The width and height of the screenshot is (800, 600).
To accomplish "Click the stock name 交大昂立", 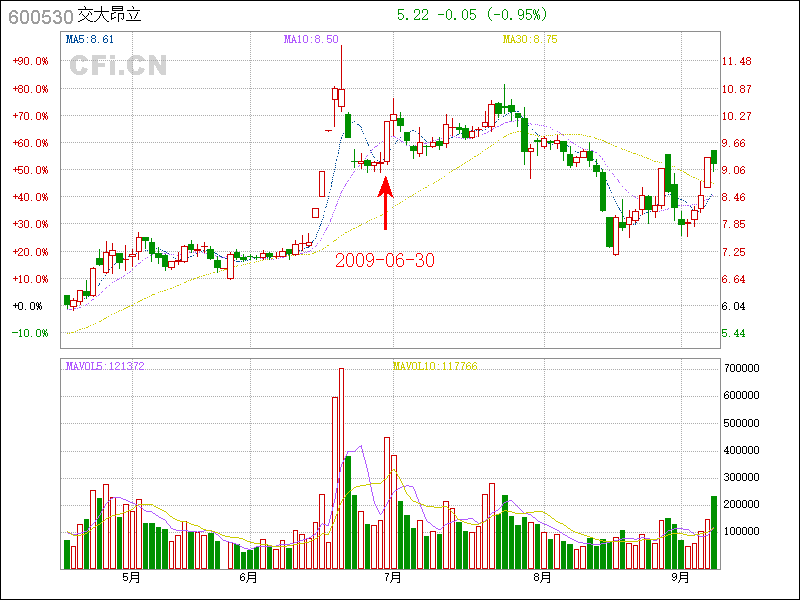I will pyautogui.click(x=110, y=17).
